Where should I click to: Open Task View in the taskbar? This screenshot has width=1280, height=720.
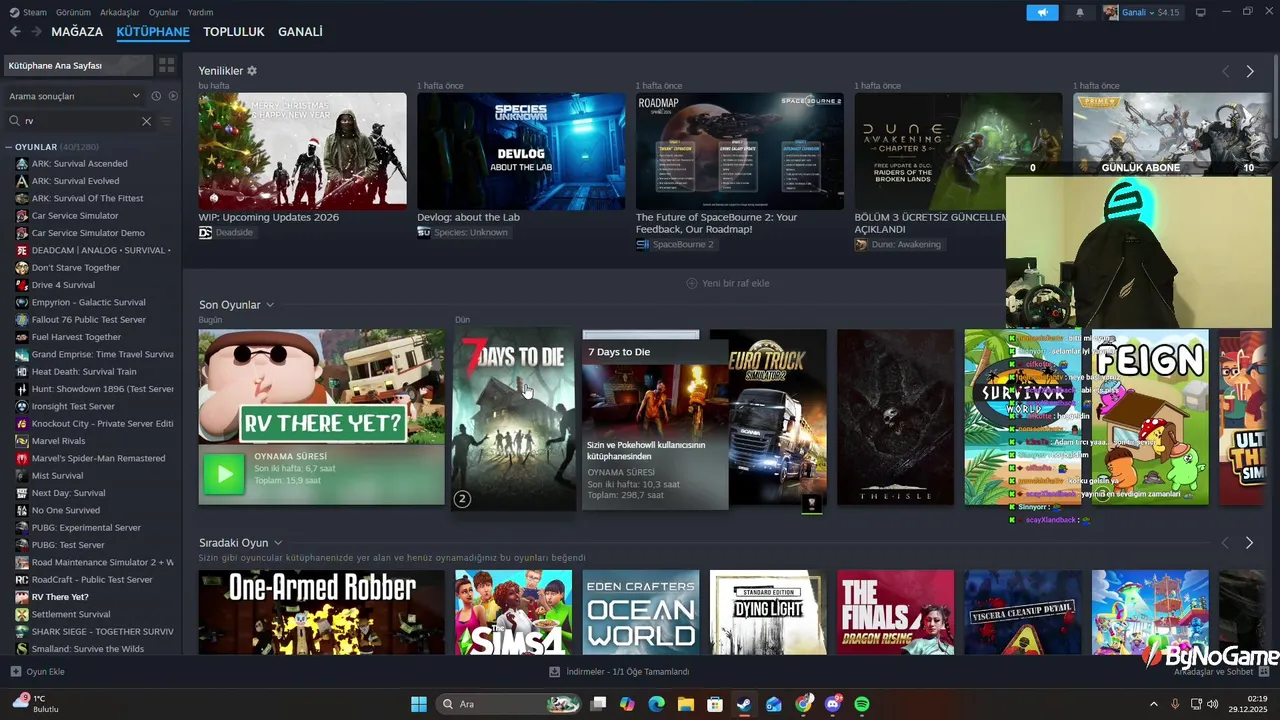598,704
